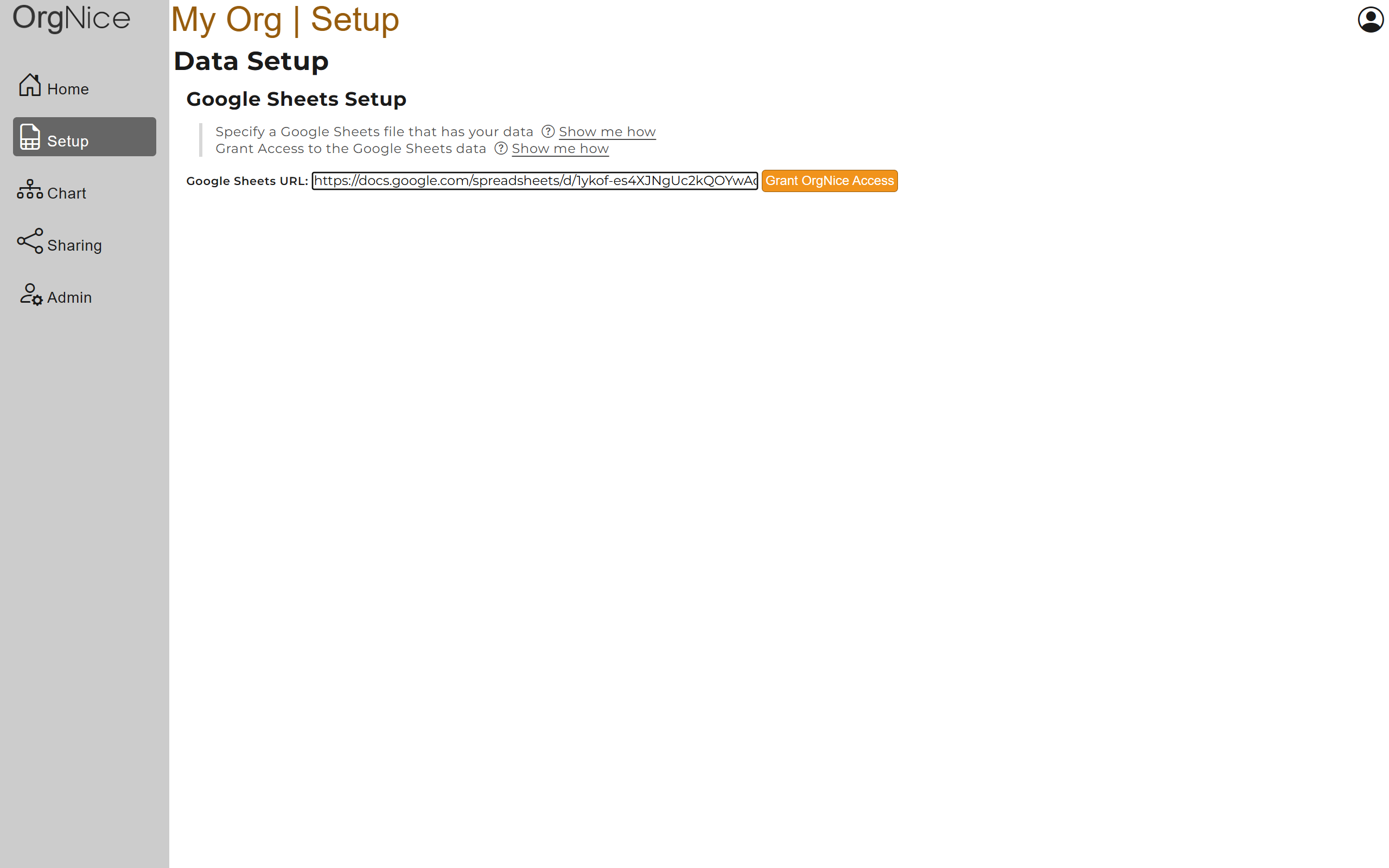The height and width of the screenshot is (868, 1389).
Task: Expand the Google Sheets Setup section
Action: click(x=296, y=99)
